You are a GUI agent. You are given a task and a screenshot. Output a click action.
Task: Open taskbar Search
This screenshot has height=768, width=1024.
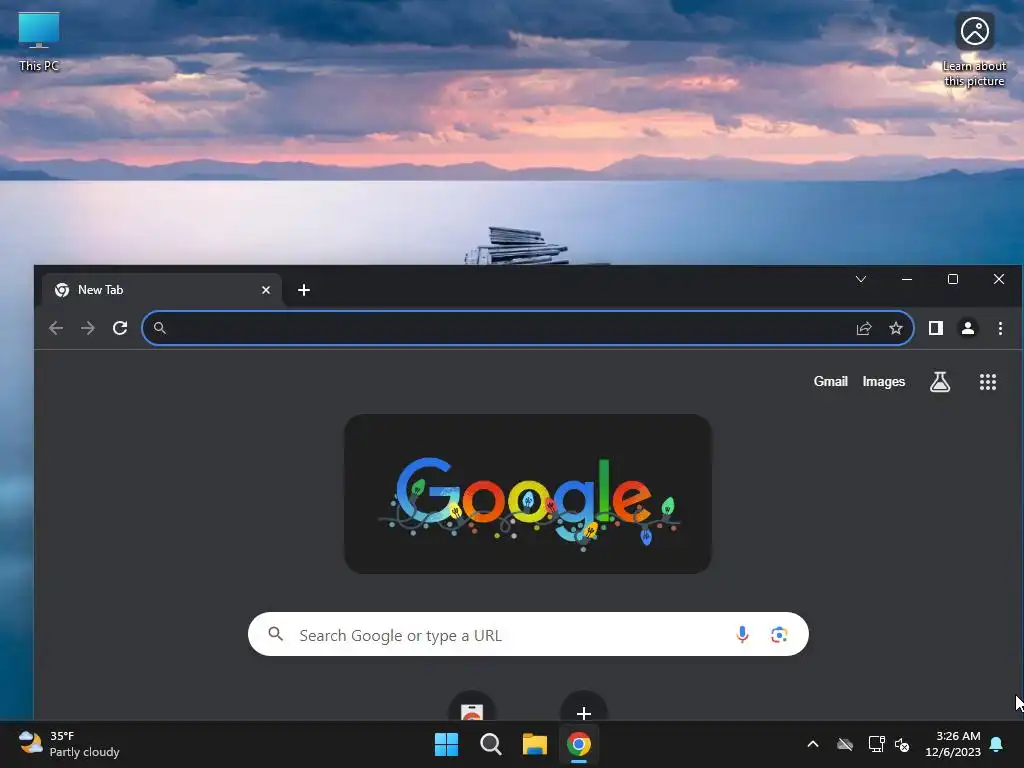coord(490,744)
